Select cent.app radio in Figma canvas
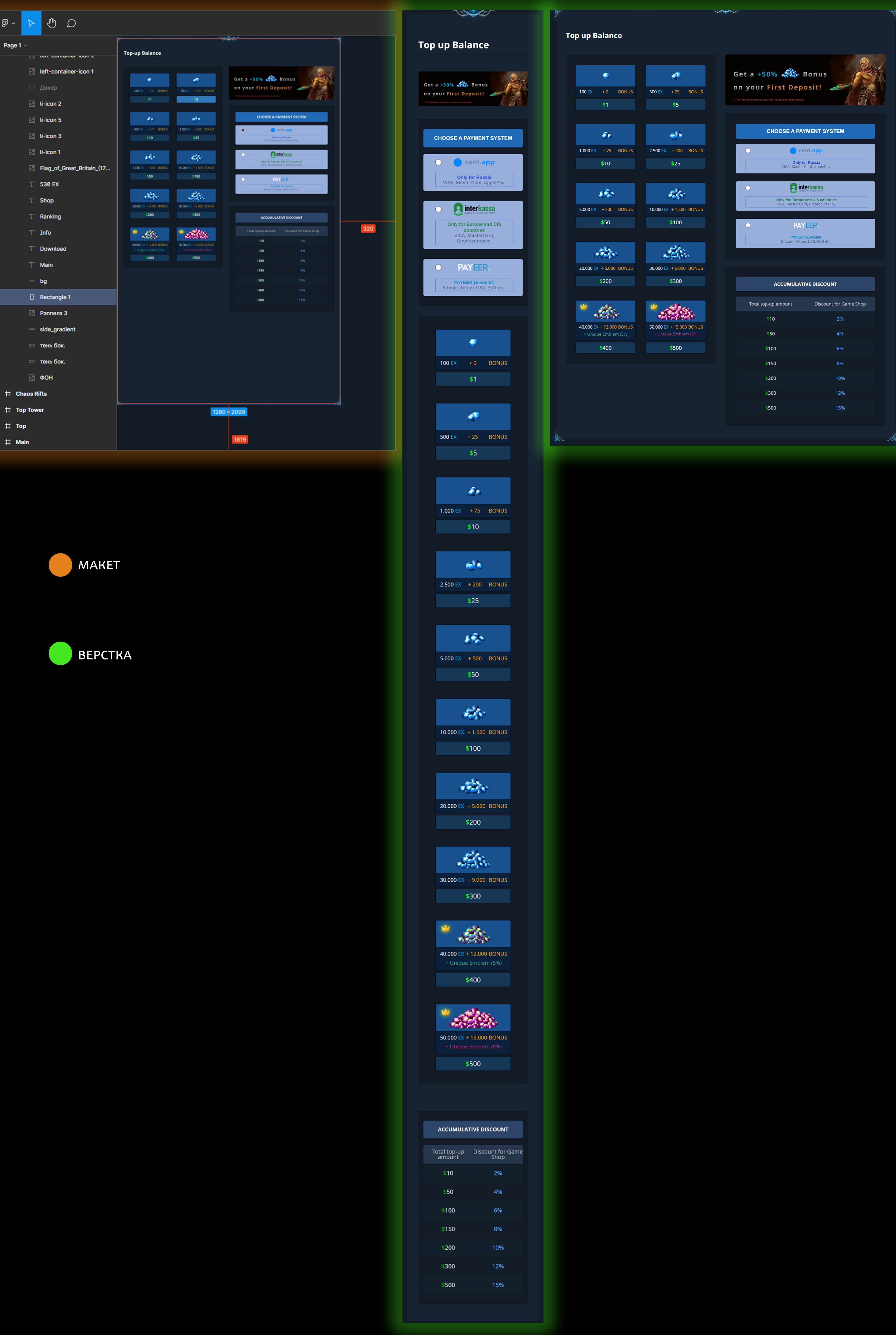Image resolution: width=896 pixels, height=1335 pixels. [243, 130]
